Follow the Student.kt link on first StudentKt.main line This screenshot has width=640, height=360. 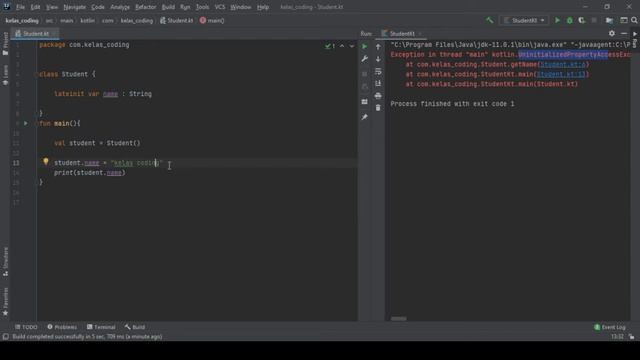561,74
